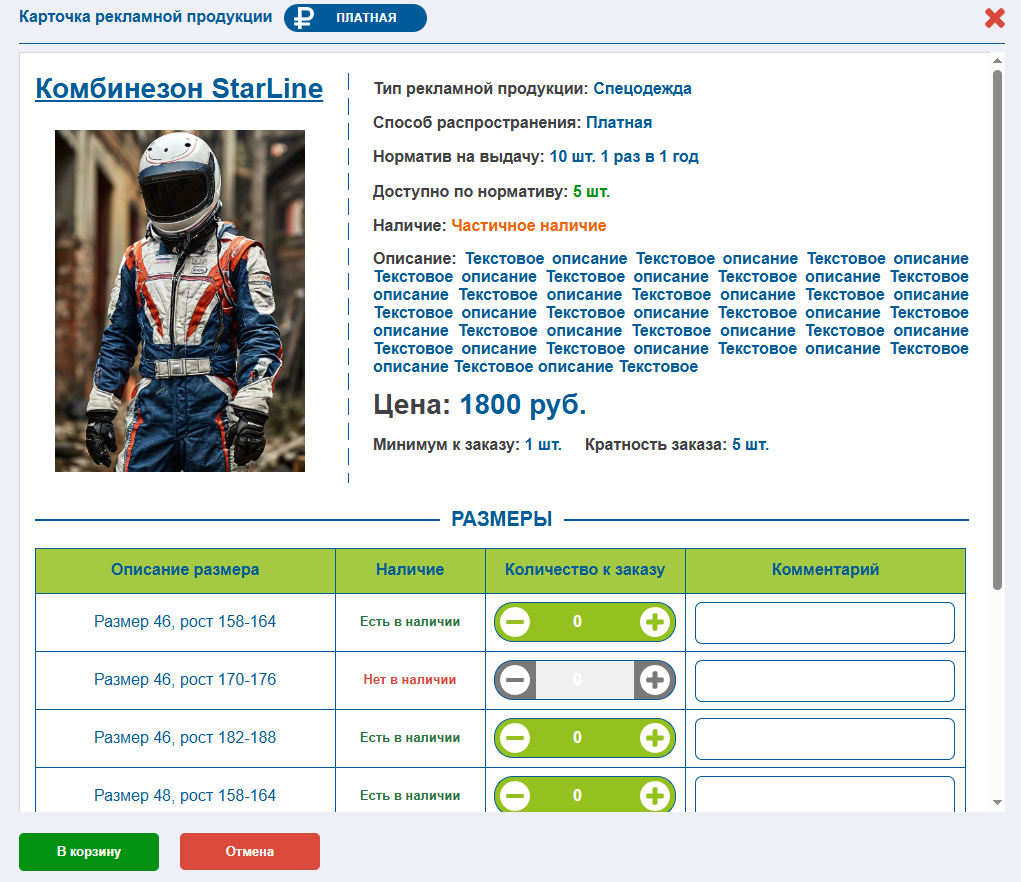Focus comment field for Размер 46, рост 170-176
The height and width of the screenshot is (882, 1021).
tap(824, 681)
